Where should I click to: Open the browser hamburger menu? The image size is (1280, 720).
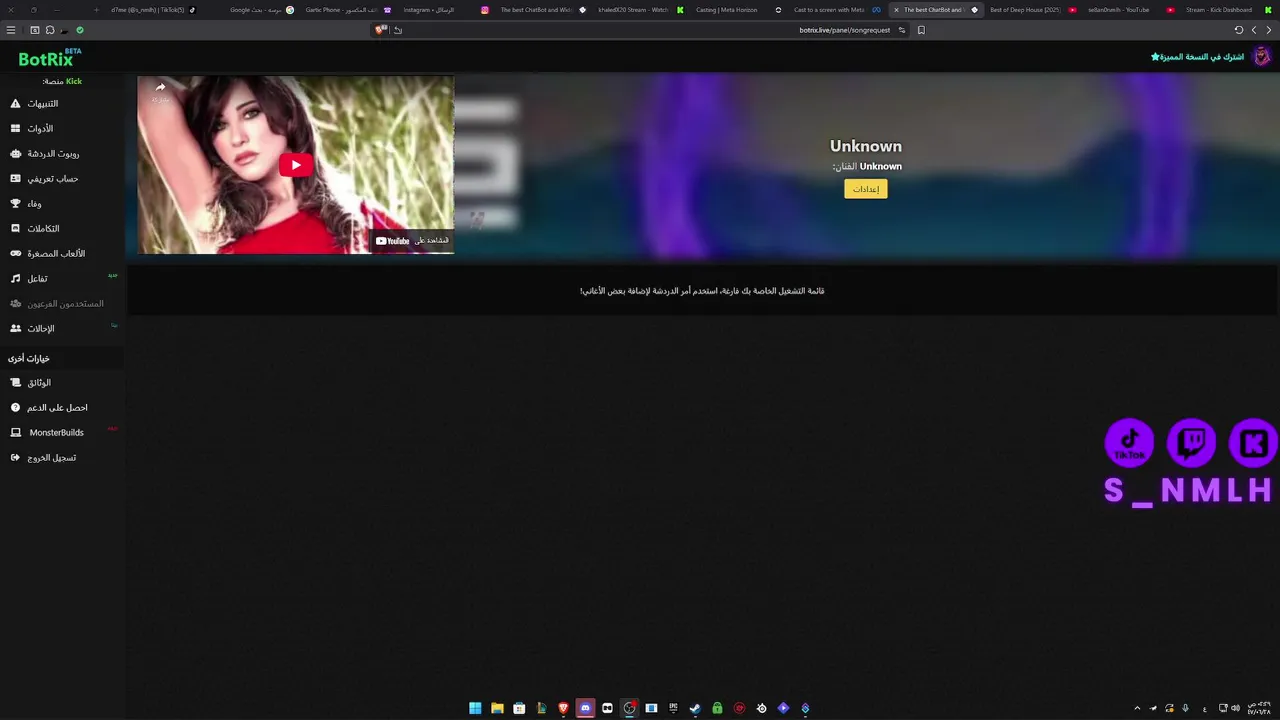[x=11, y=30]
